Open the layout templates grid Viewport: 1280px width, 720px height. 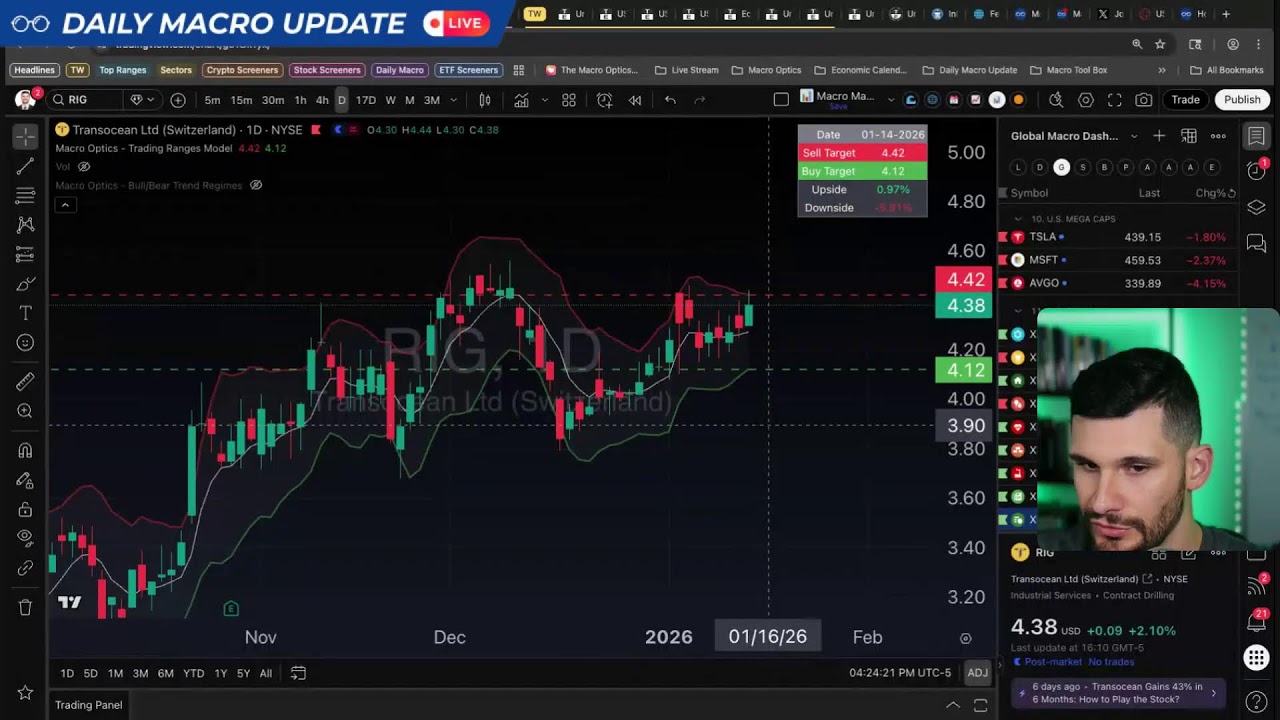pyautogui.click(x=568, y=100)
